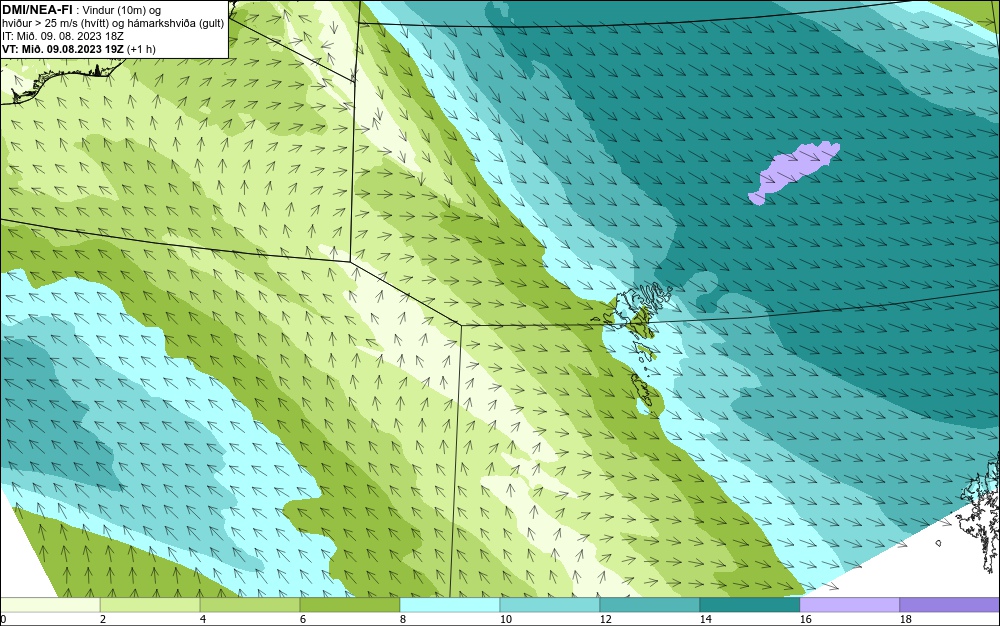1000x626 pixels.
Task: Click the legend scale value 8
Action: pos(402,619)
